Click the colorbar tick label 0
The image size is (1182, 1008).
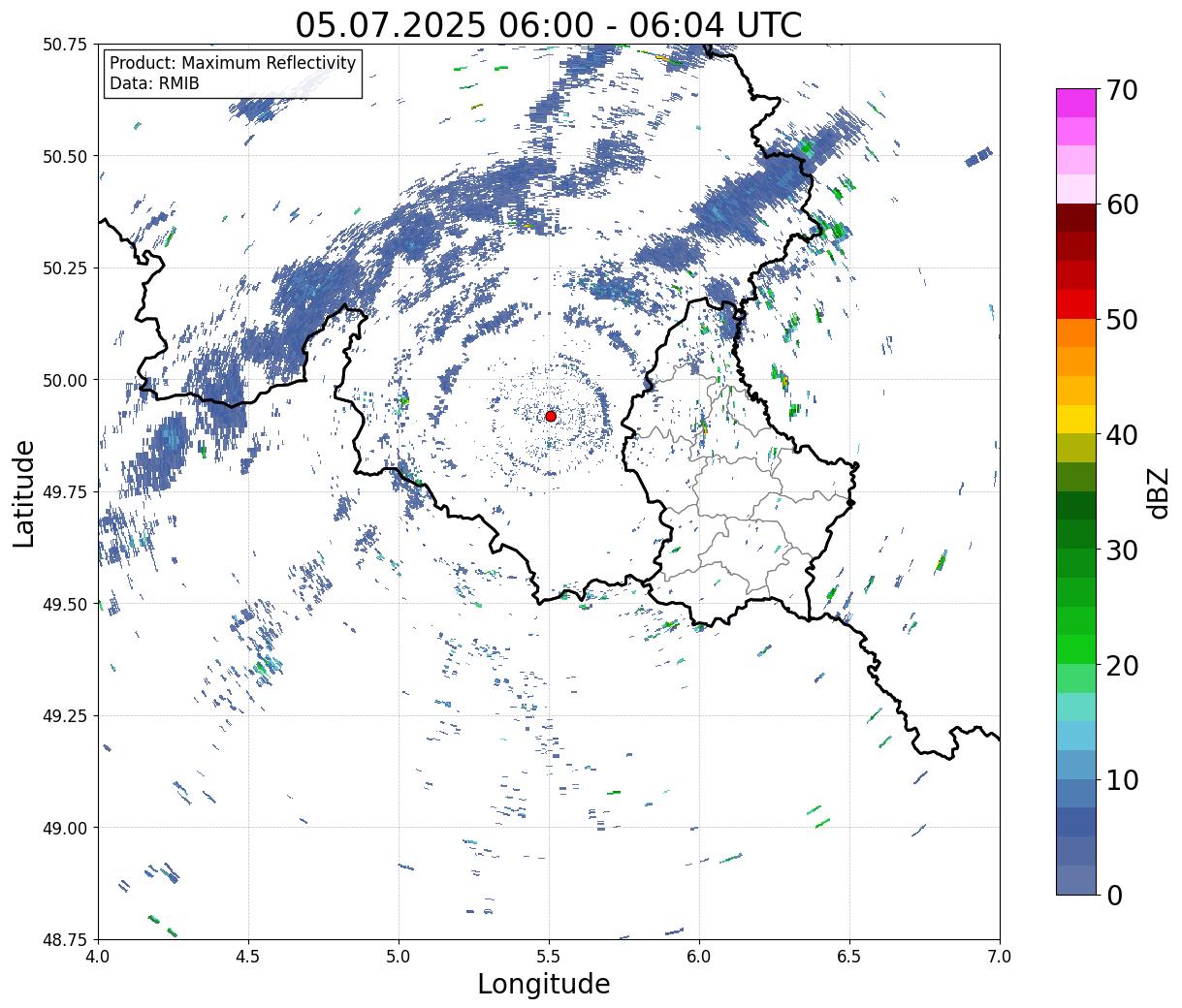pyautogui.click(x=1114, y=896)
